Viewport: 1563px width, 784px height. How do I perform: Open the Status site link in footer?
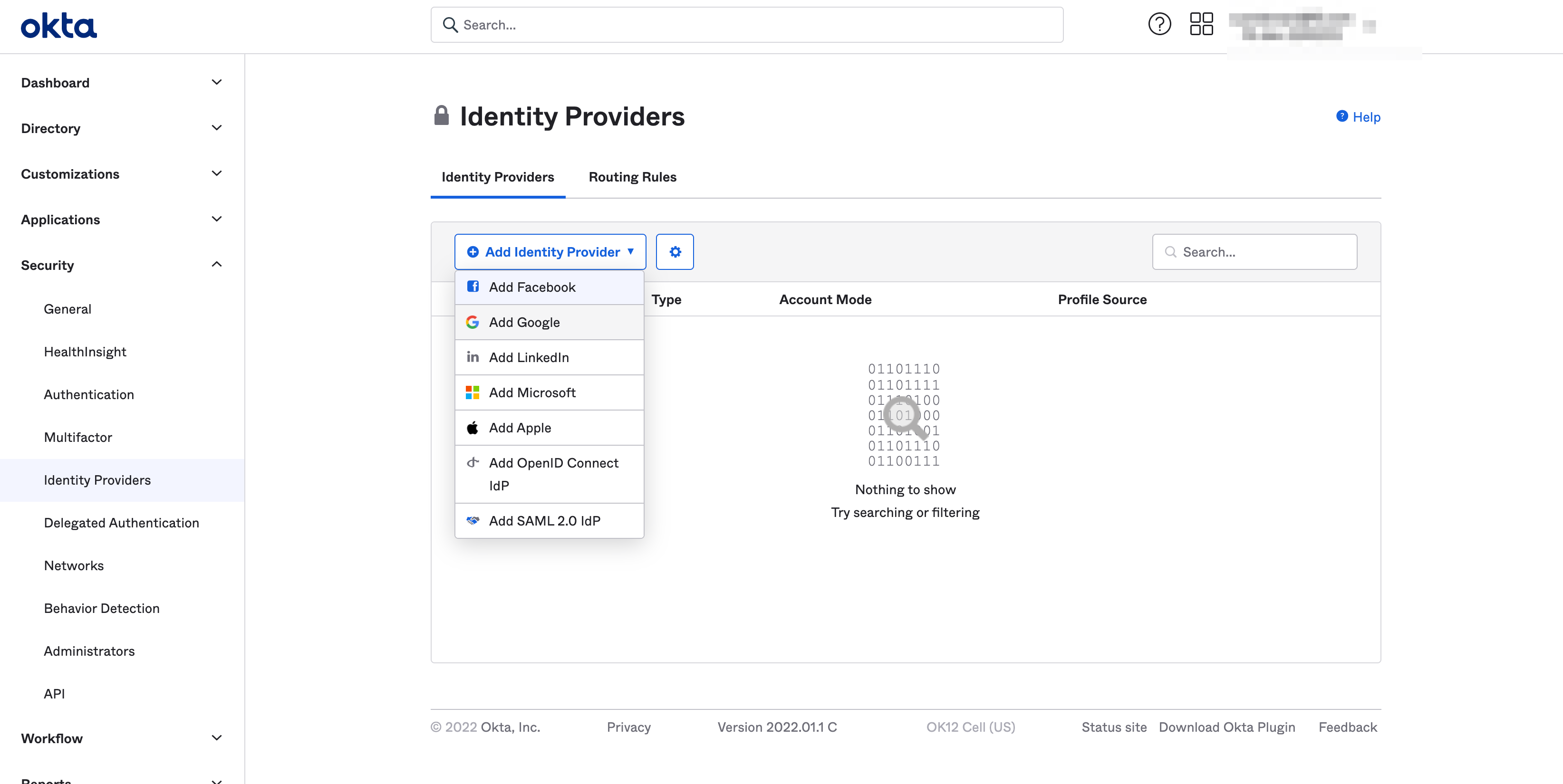pyautogui.click(x=1114, y=727)
